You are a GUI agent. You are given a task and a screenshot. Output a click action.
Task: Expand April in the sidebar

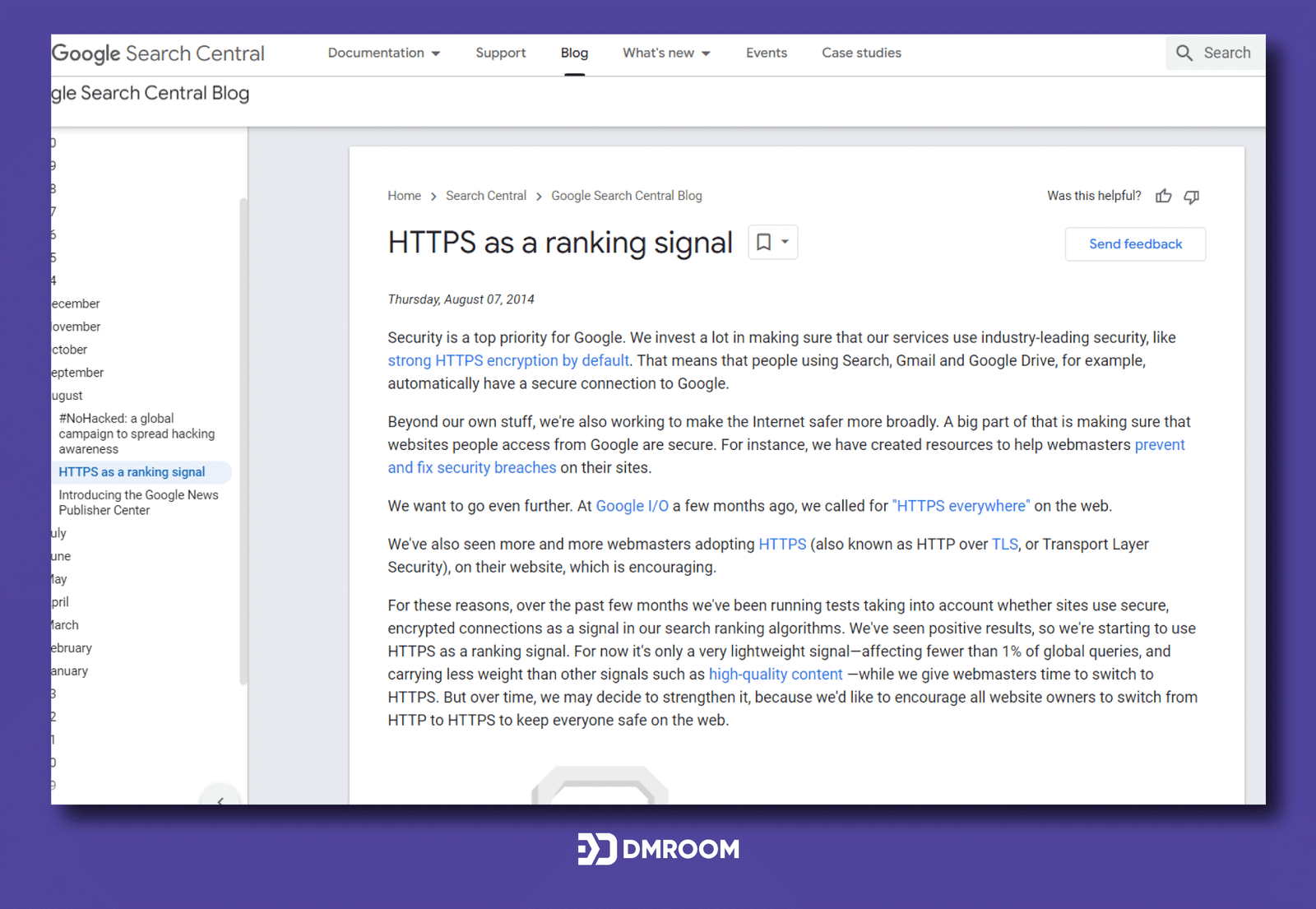coord(60,602)
